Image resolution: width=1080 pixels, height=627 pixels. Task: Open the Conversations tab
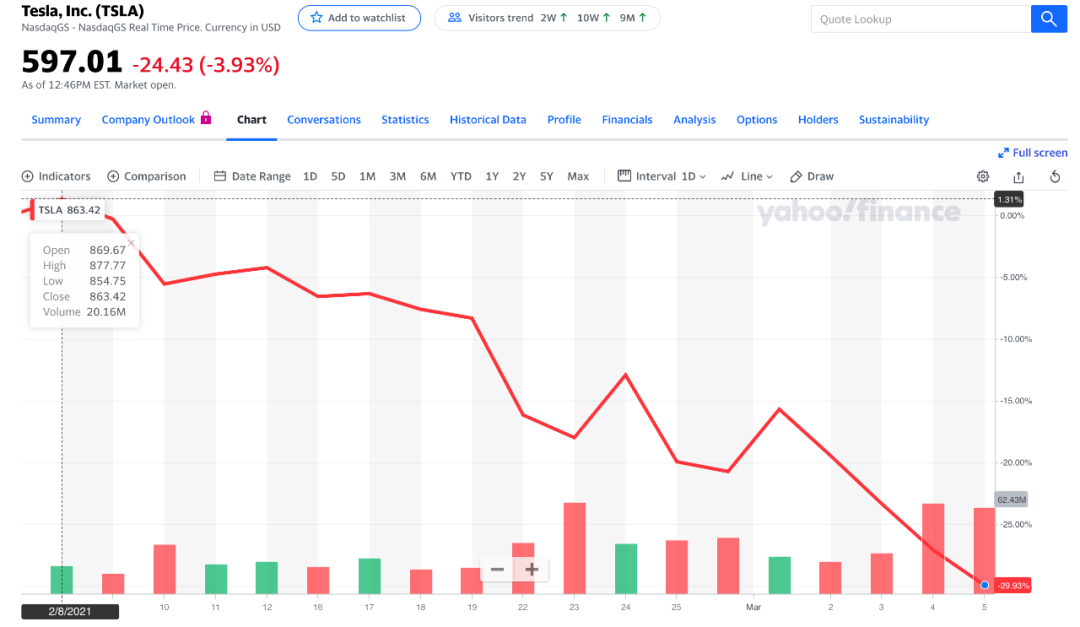click(x=324, y=120)
